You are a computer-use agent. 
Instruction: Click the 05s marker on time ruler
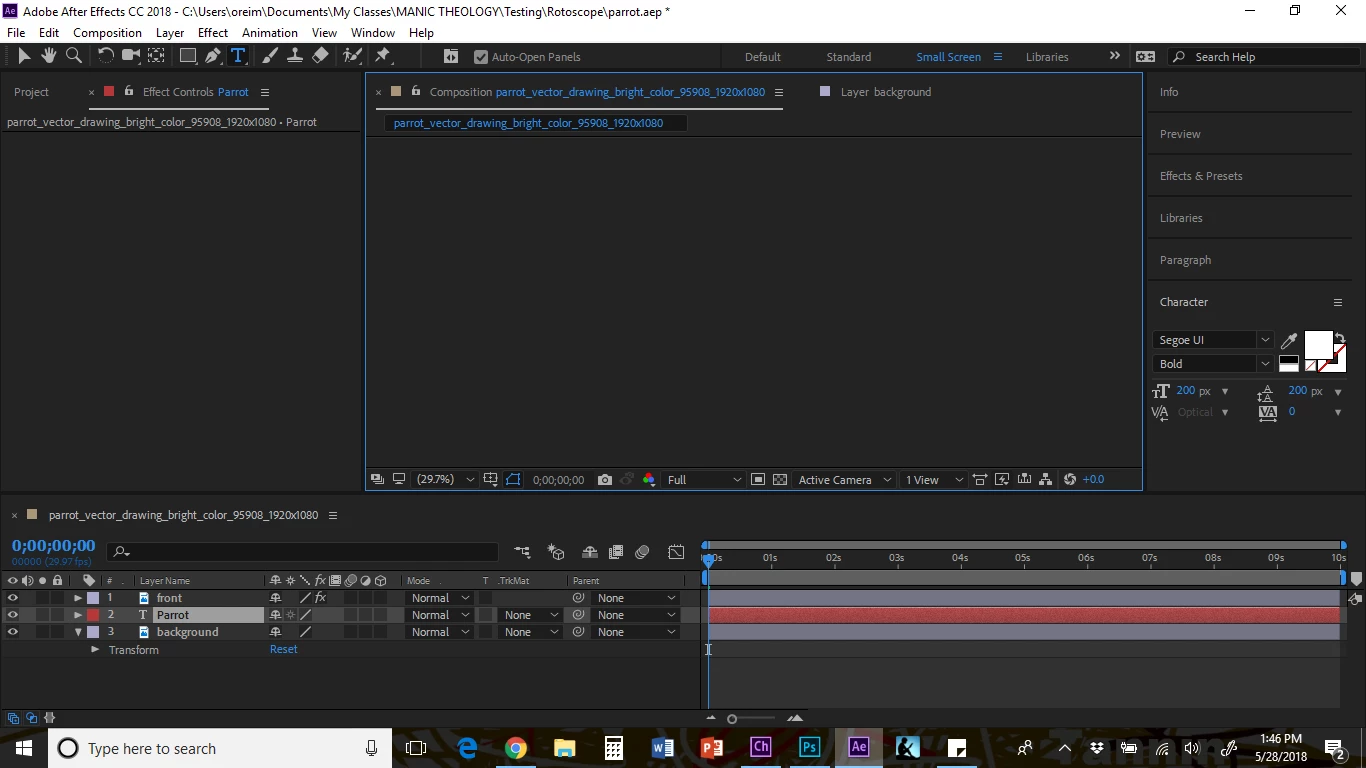click(x=1022, y=558)
